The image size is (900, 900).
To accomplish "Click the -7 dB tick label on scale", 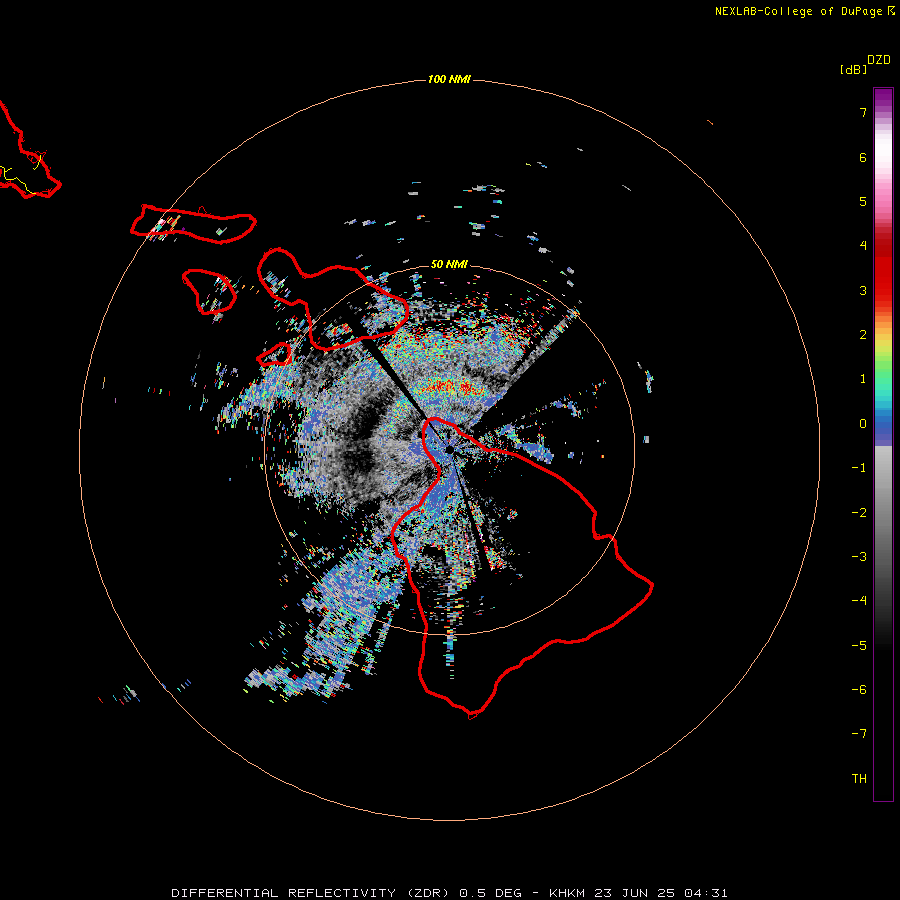I will [x=859, y=734].
